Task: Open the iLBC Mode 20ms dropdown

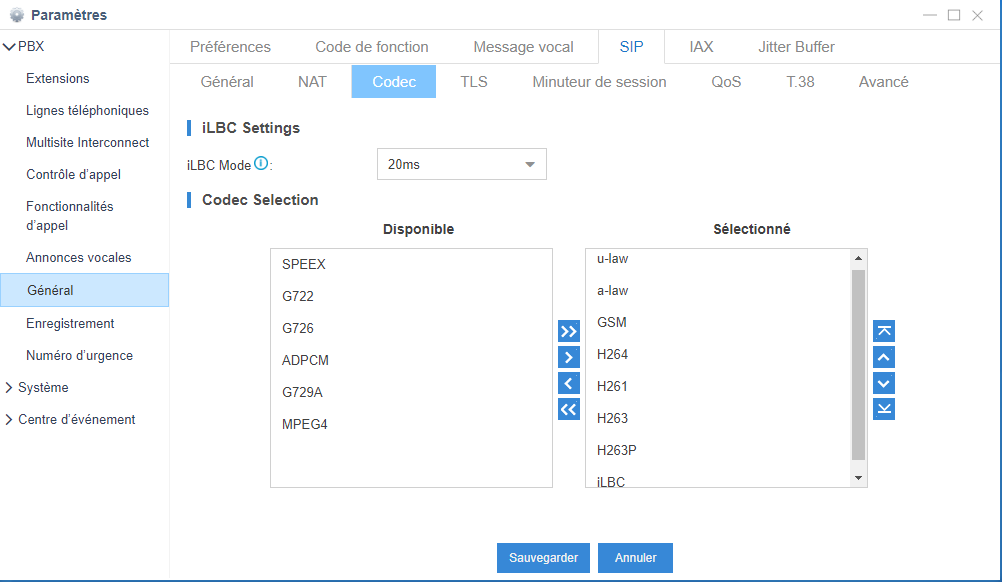Action: (462, 165)
